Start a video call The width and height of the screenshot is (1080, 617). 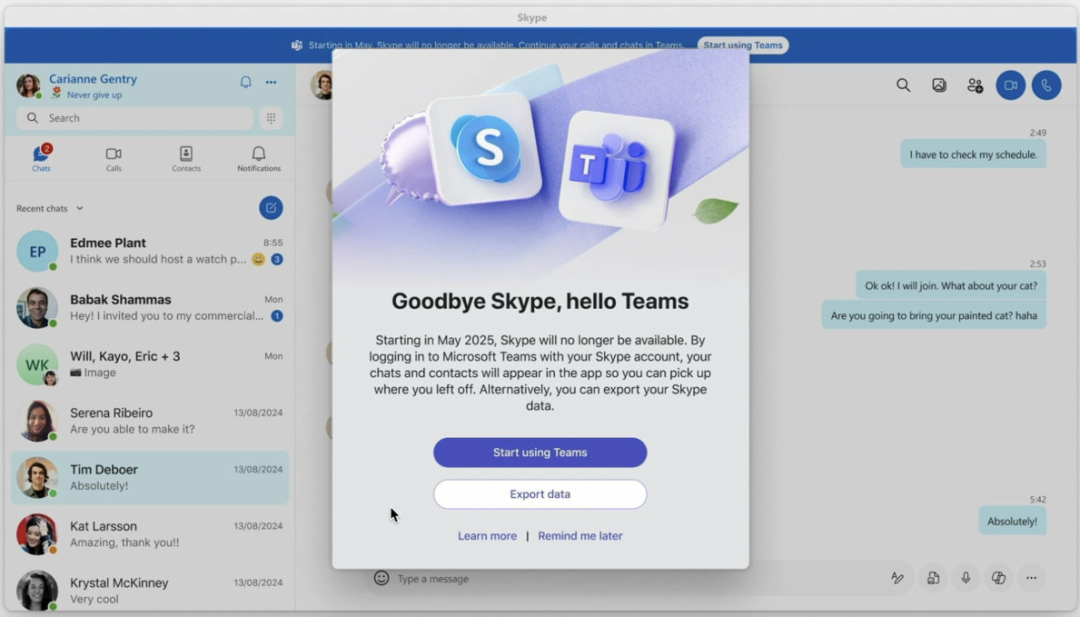tap(1010, 85)
